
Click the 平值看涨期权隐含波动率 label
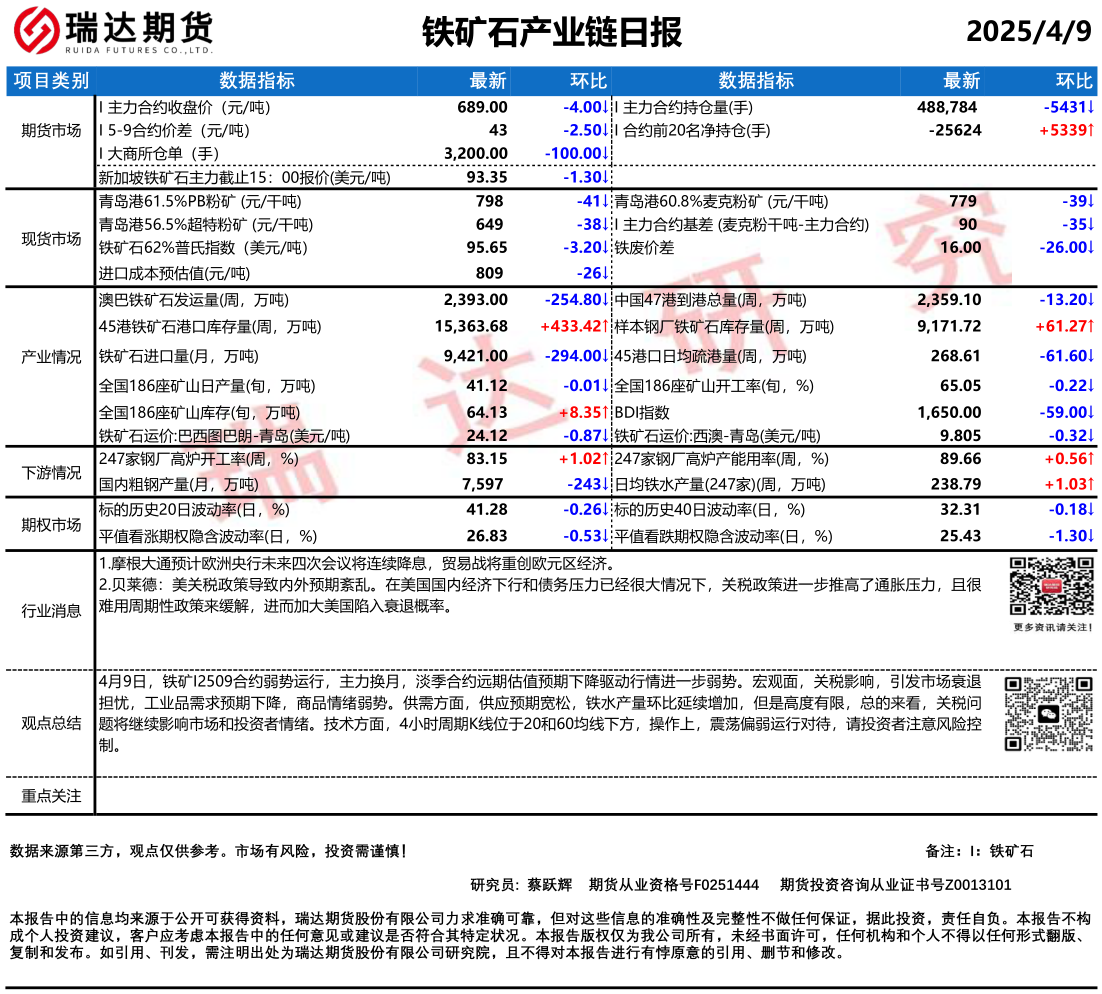208,536
